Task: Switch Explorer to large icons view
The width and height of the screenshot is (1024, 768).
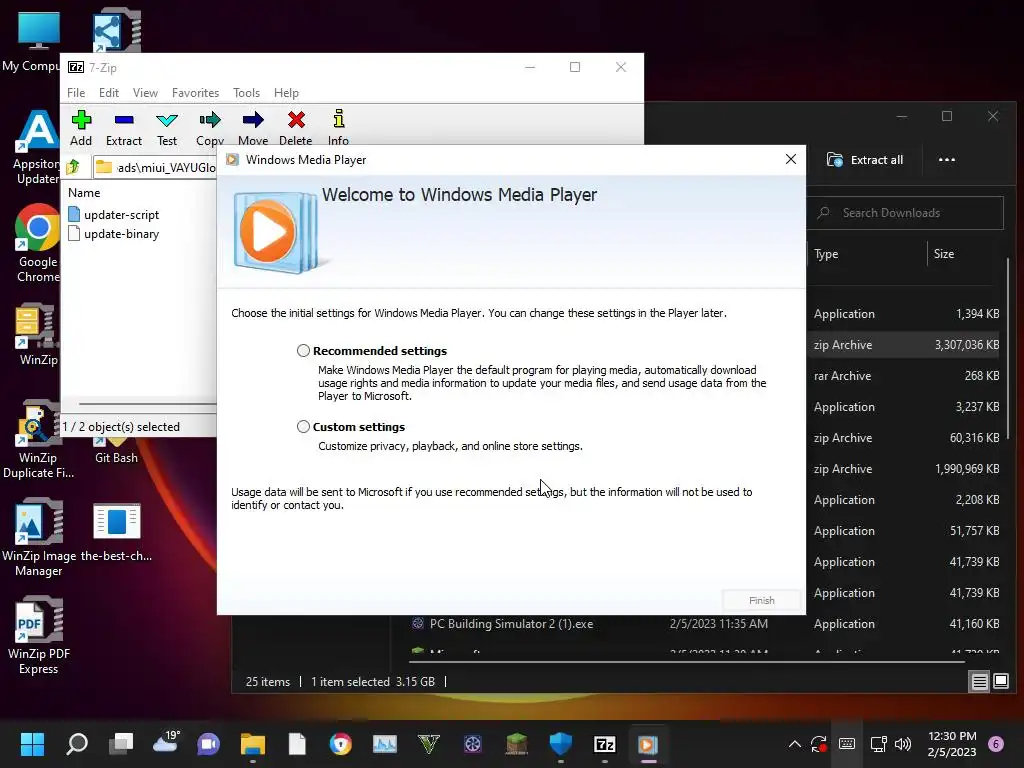Action: click(1001, 682)
